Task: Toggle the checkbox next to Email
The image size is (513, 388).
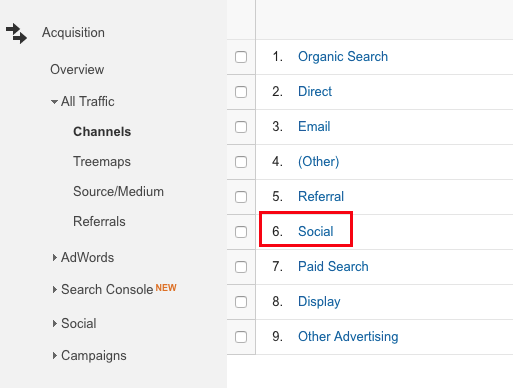Action: [241, 127]
